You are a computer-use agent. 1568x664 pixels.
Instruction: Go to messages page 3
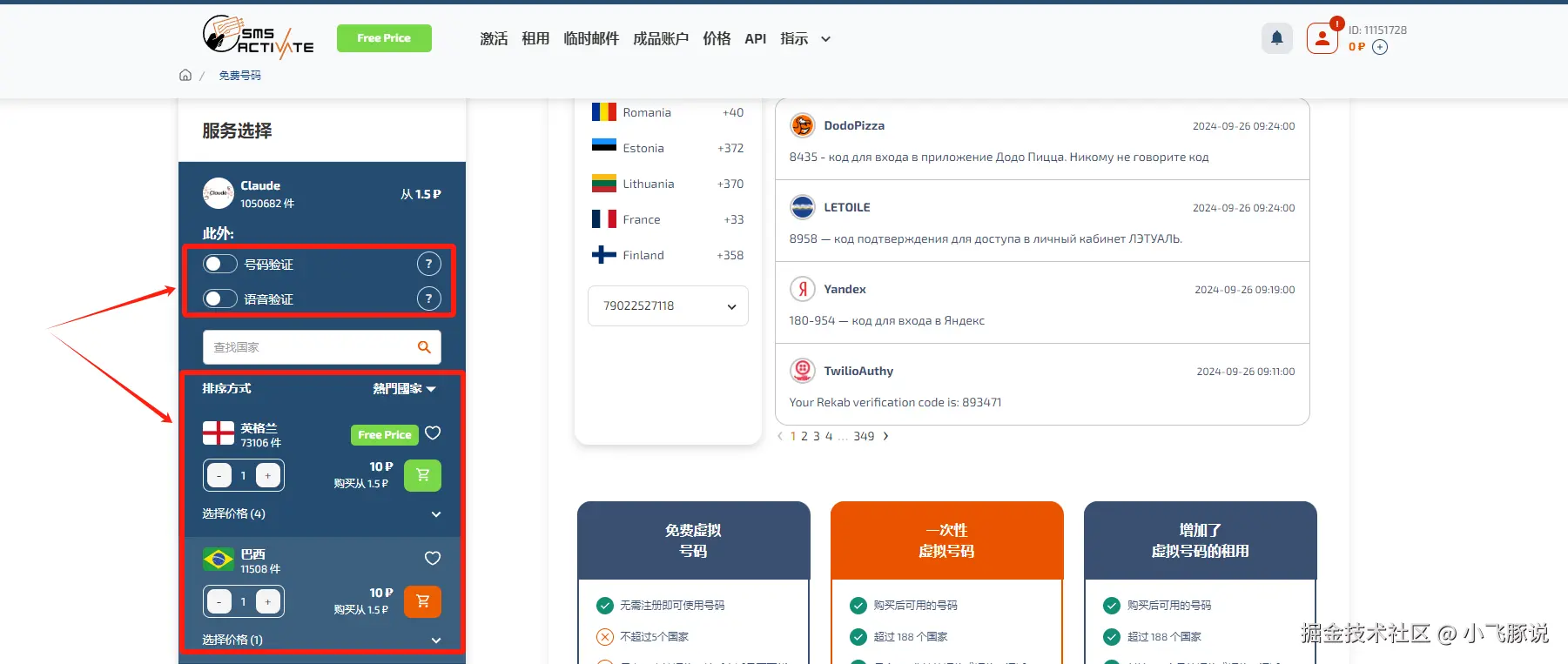coord(817,436)
